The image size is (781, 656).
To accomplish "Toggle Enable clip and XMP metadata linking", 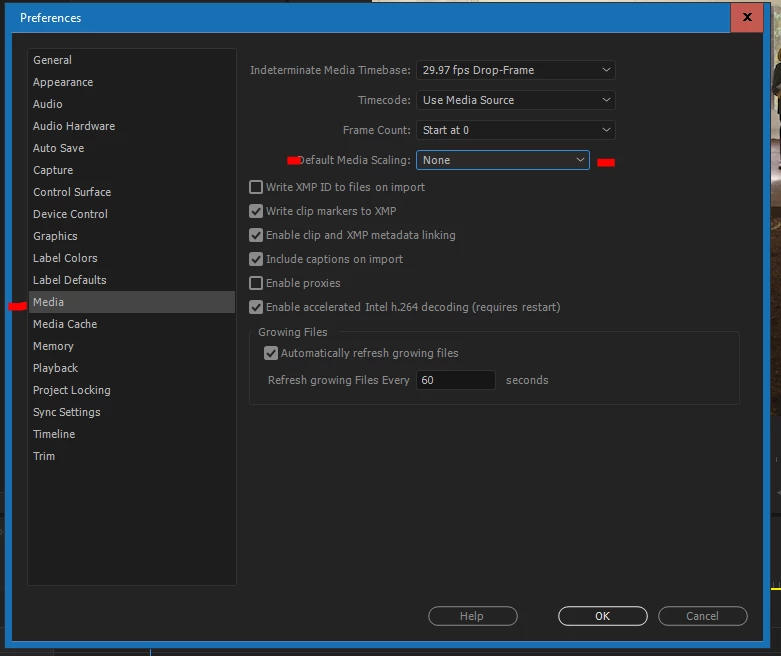I will tap(256, 235).
